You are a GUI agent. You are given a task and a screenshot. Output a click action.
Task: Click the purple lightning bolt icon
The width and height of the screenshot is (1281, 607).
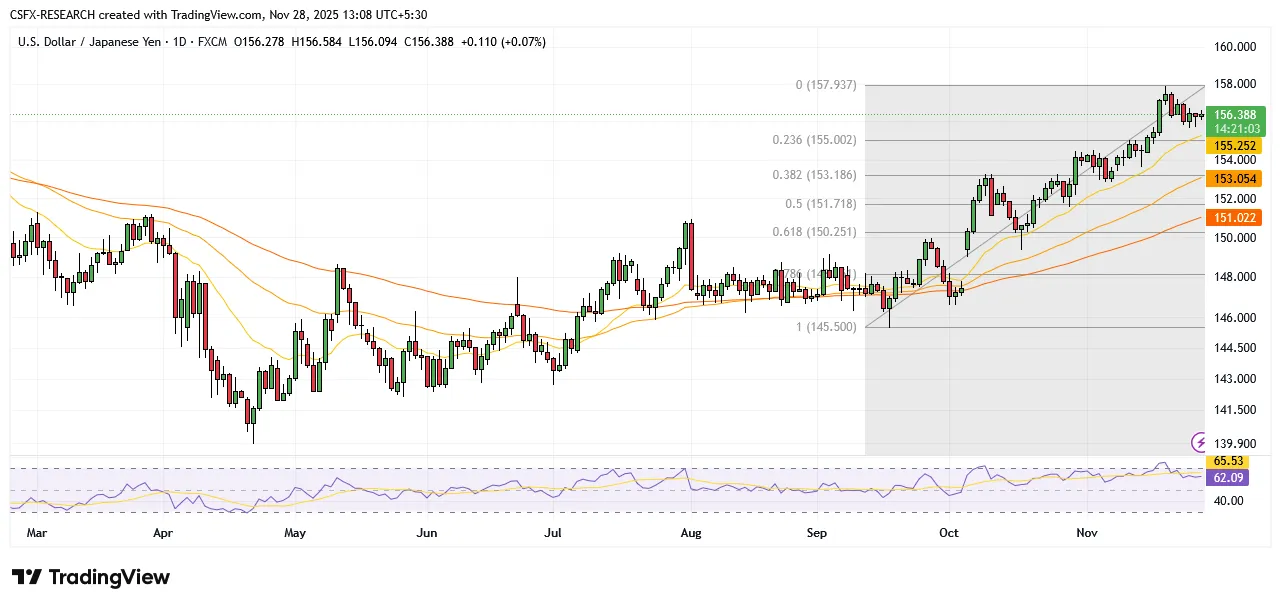pyautogui.click(x=1199, y=442)
